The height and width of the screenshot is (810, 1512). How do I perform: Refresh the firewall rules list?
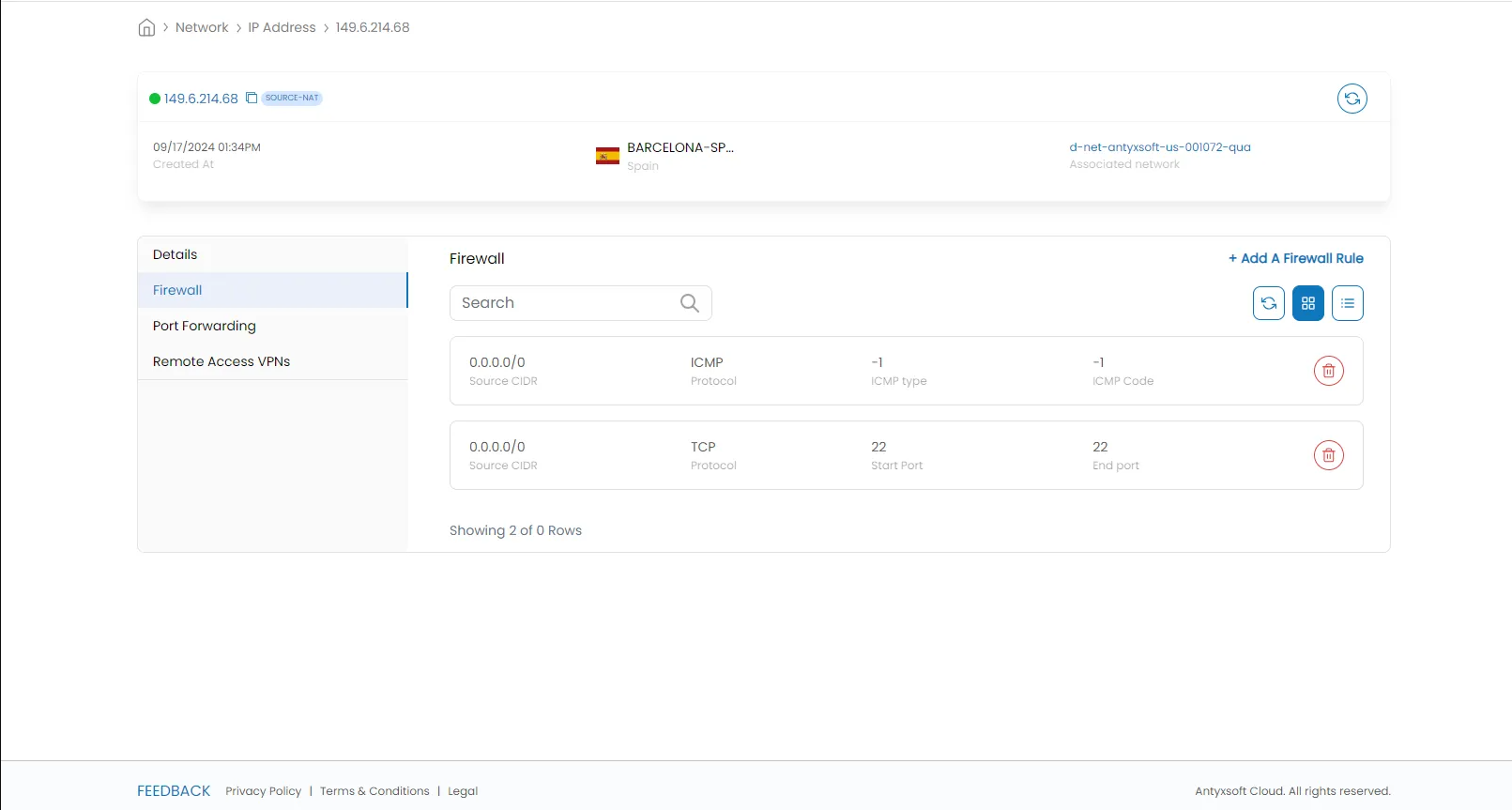1268,303
